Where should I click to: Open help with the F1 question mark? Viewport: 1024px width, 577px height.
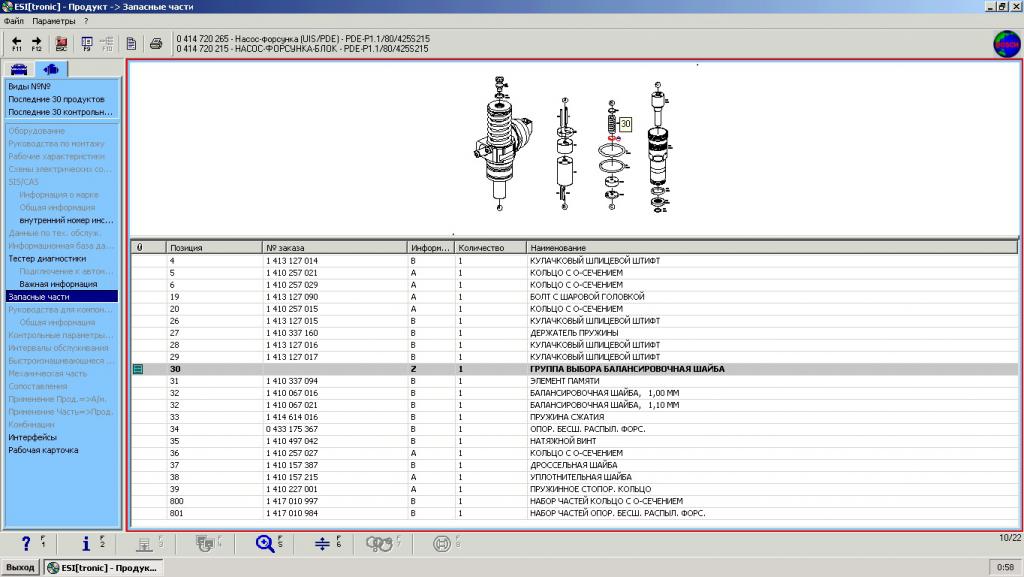(x=26, y=543)
